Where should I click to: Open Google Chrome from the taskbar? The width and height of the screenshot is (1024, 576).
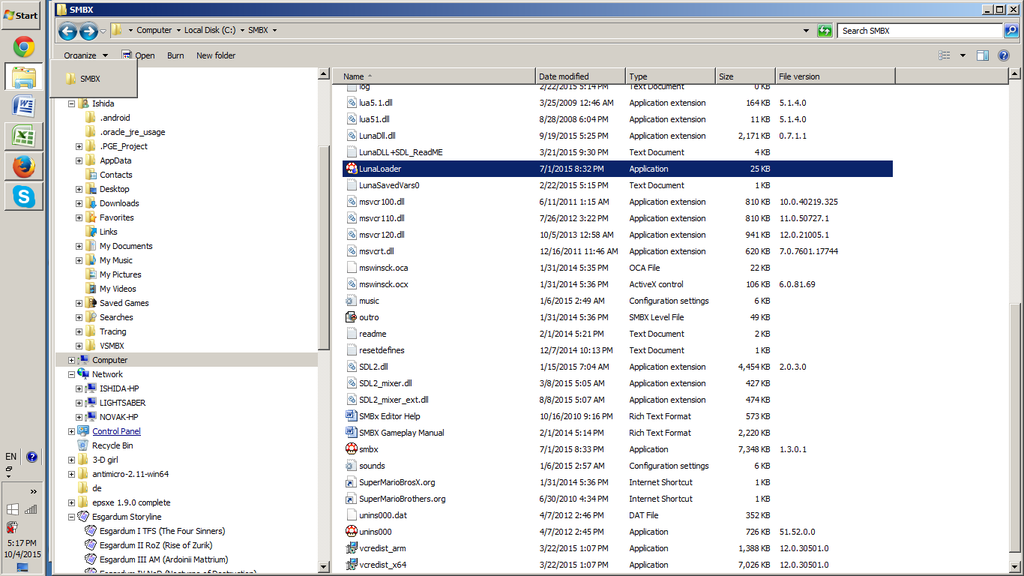click(24, 47)
